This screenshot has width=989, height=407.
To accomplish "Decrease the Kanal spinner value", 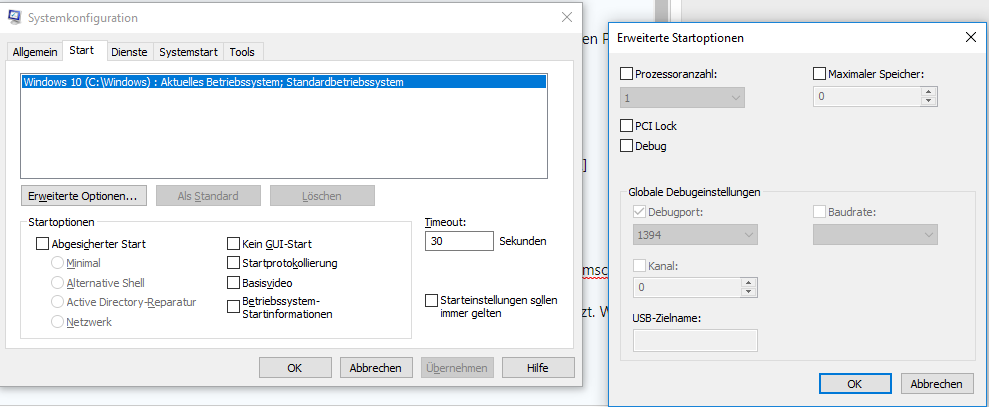I will pos(749,293).
